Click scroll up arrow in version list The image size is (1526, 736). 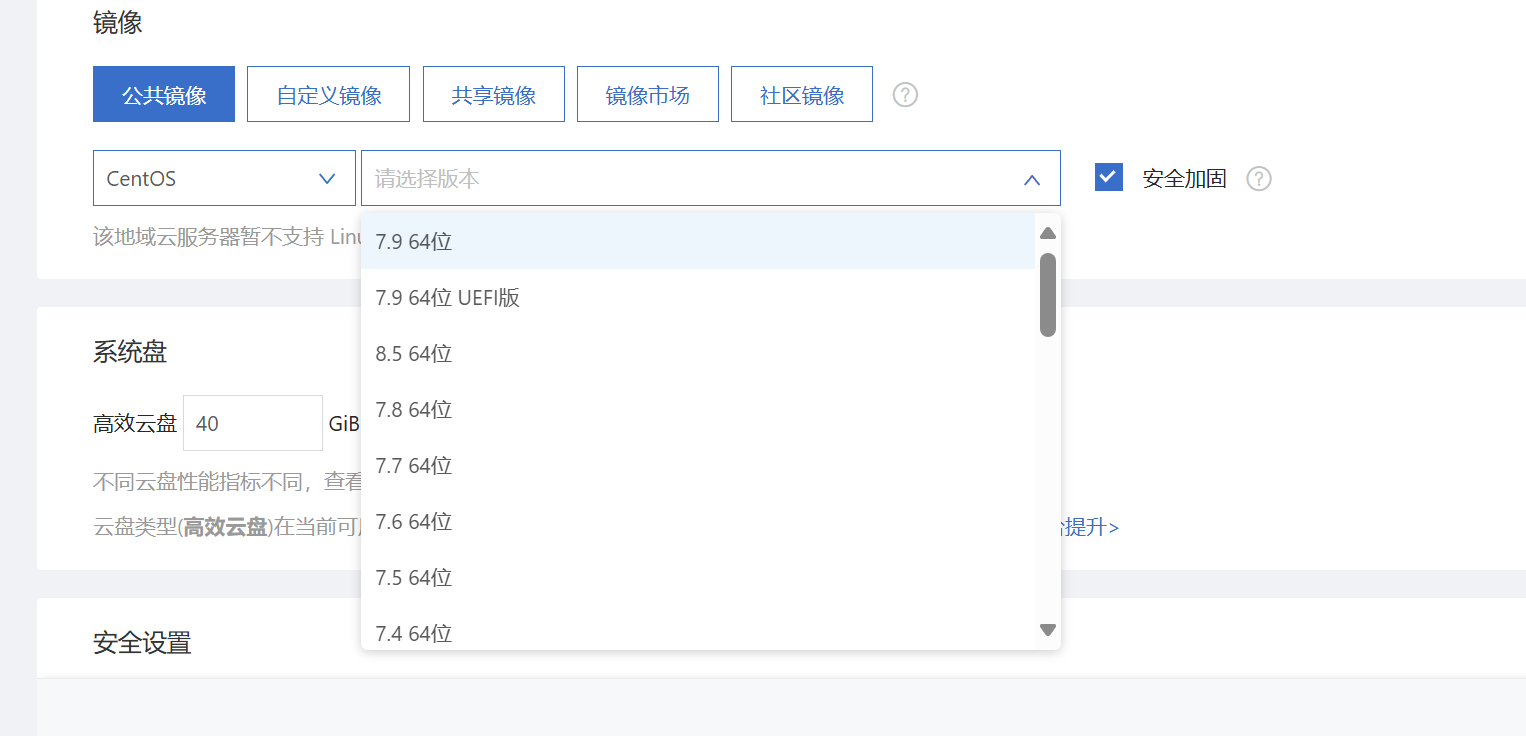[x=1048, y=233]
